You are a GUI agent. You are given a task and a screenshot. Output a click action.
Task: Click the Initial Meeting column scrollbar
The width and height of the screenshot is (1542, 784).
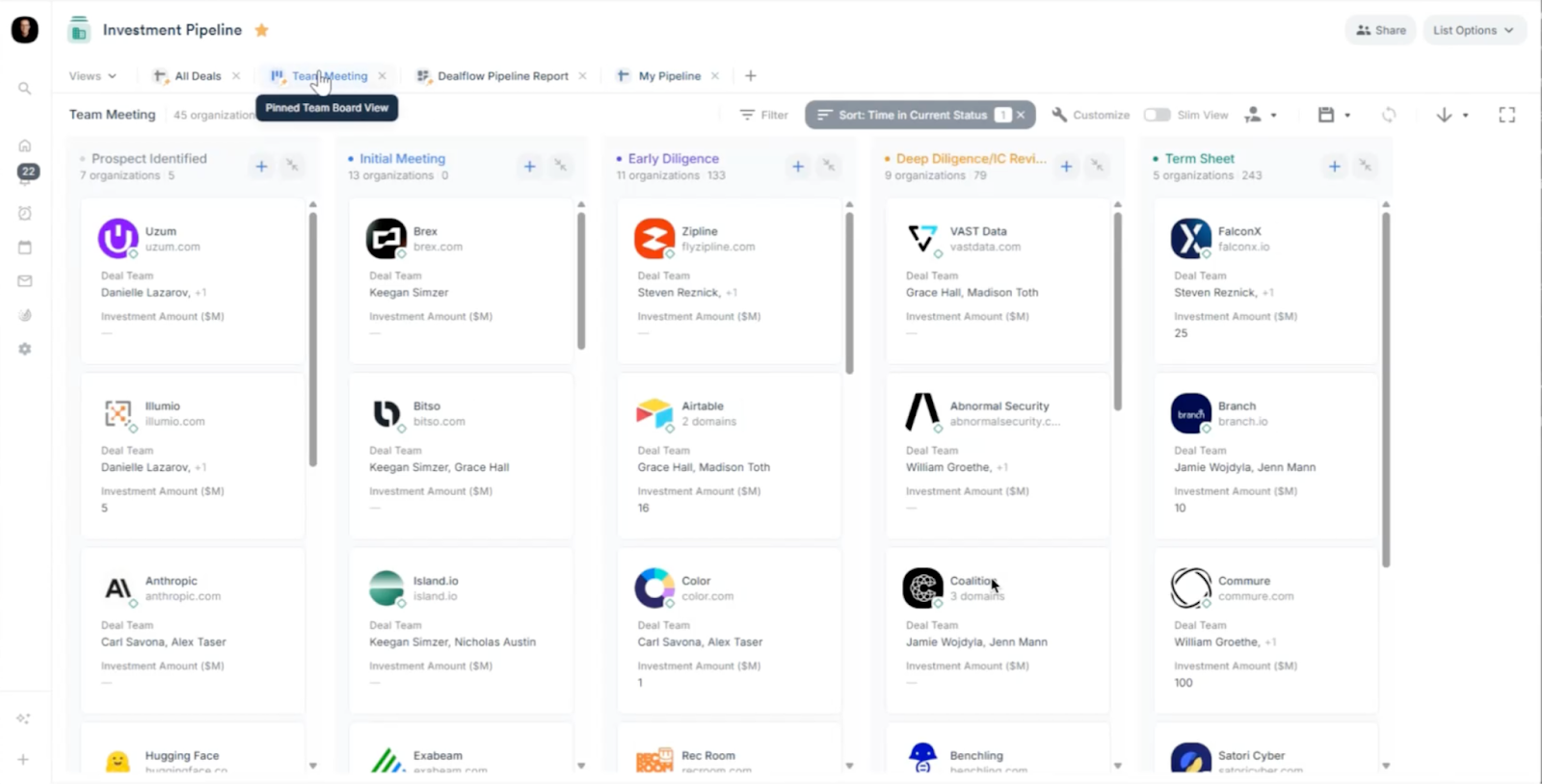(x=581, y=280)
